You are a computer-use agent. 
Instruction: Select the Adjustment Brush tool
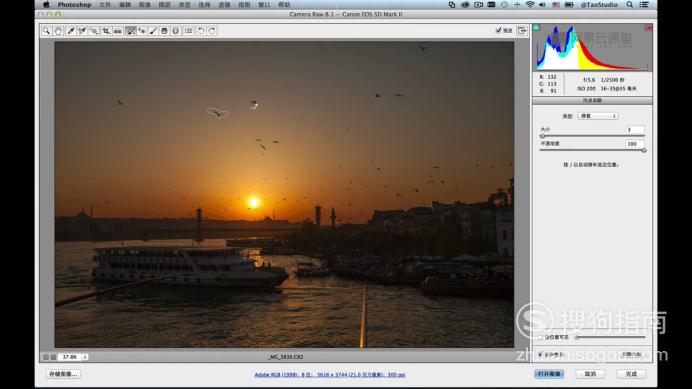(153, 31)
